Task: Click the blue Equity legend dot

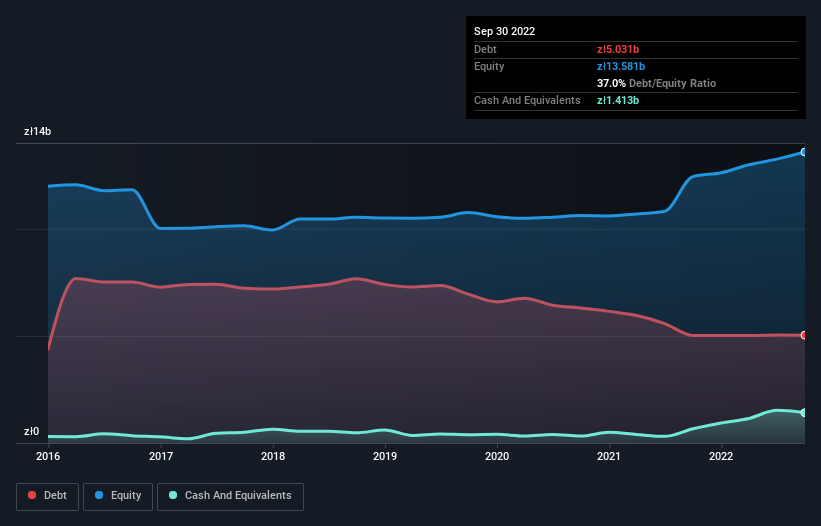Action: (x=99, y=495)
